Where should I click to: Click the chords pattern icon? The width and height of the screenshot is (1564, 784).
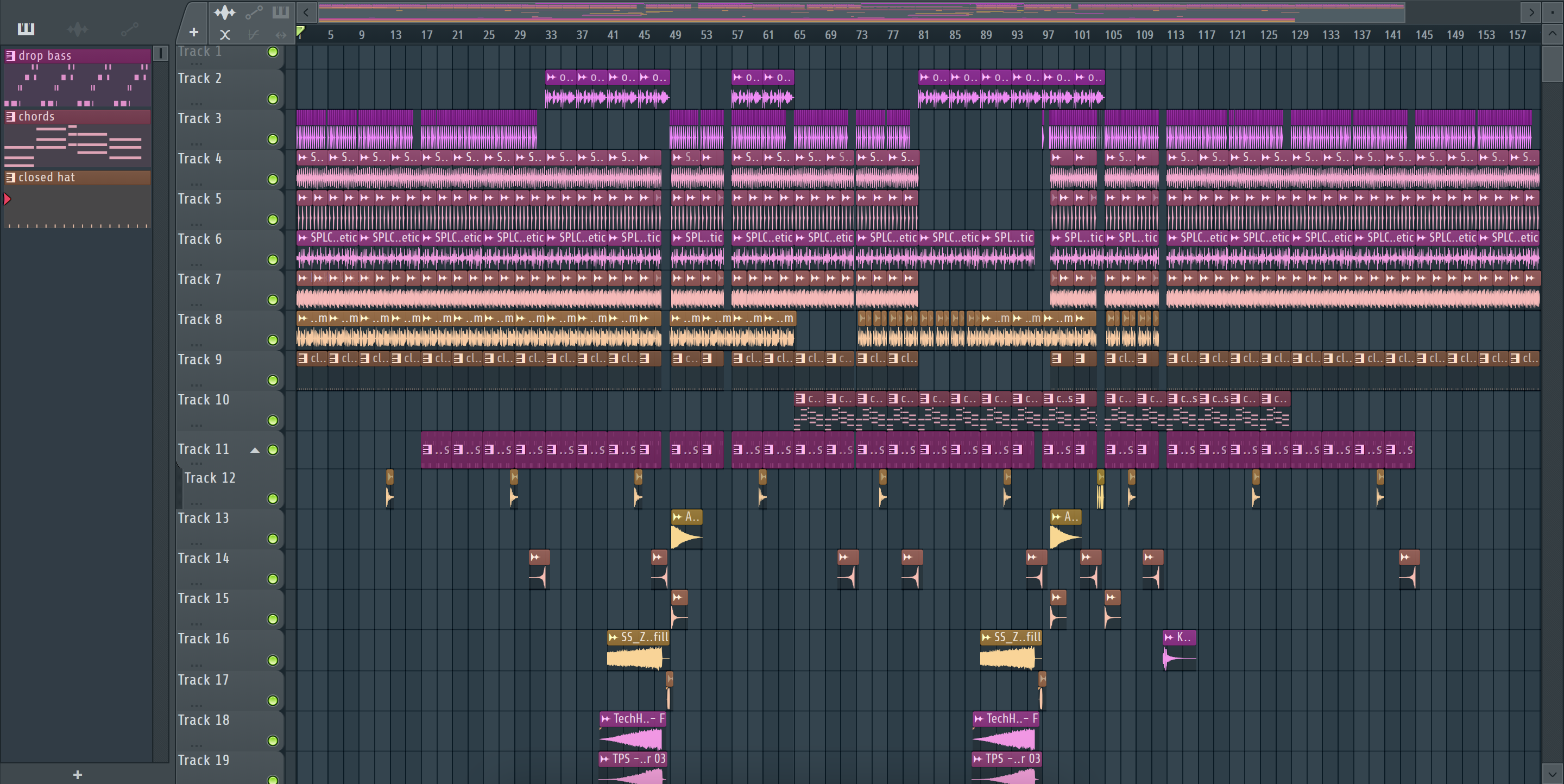(x=10, y=117)
